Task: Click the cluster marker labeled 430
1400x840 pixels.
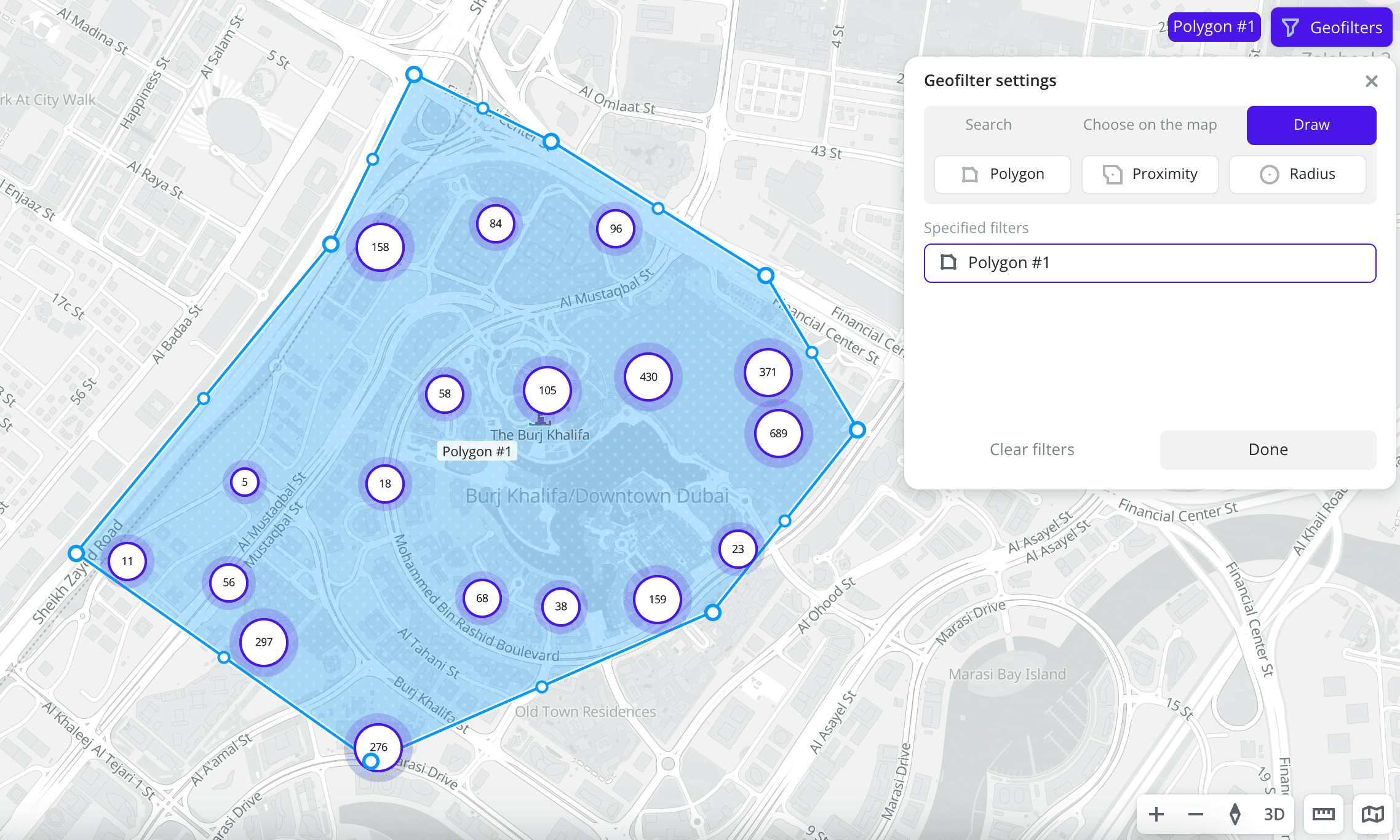Action: point(648,377)
